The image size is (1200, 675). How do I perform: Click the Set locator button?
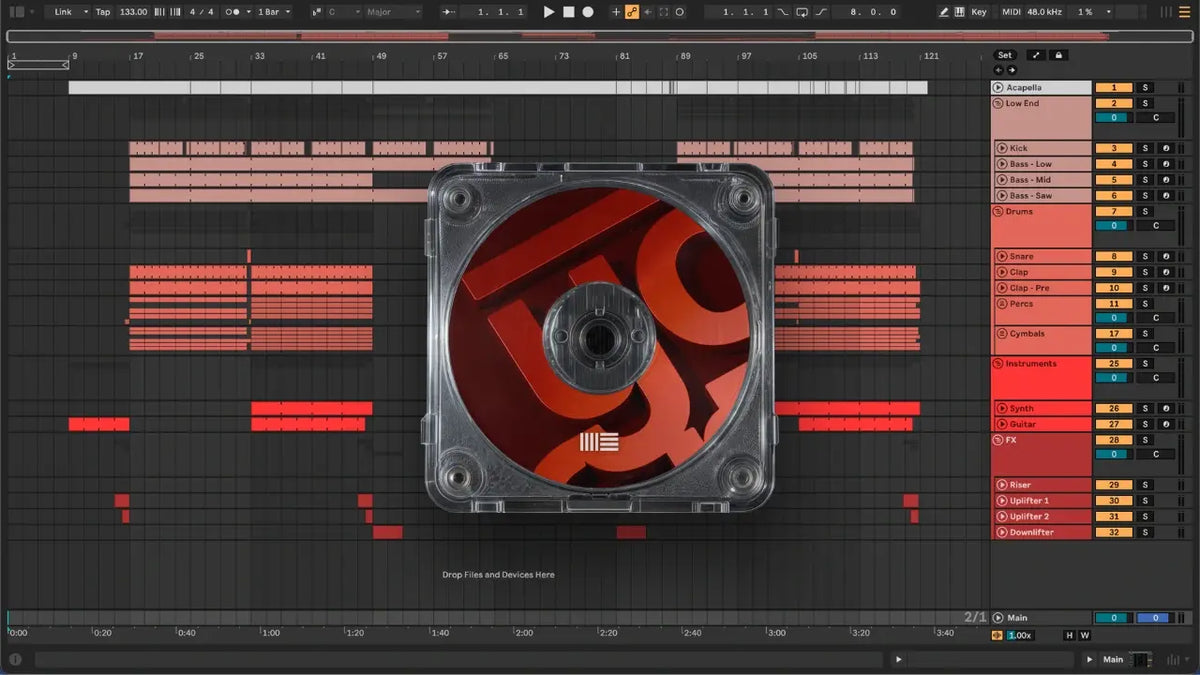tap(1004, 55)
